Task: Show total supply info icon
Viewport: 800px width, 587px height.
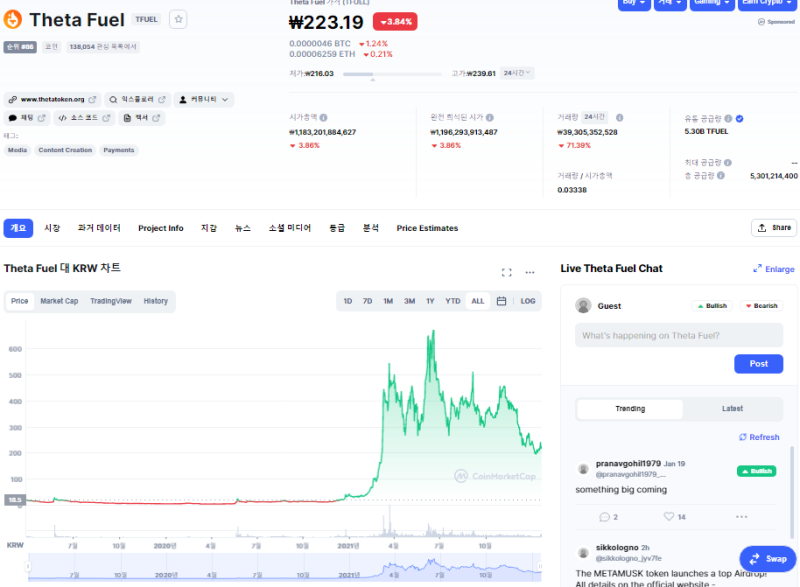Action: pyautogui.click(x=721, y=175)
